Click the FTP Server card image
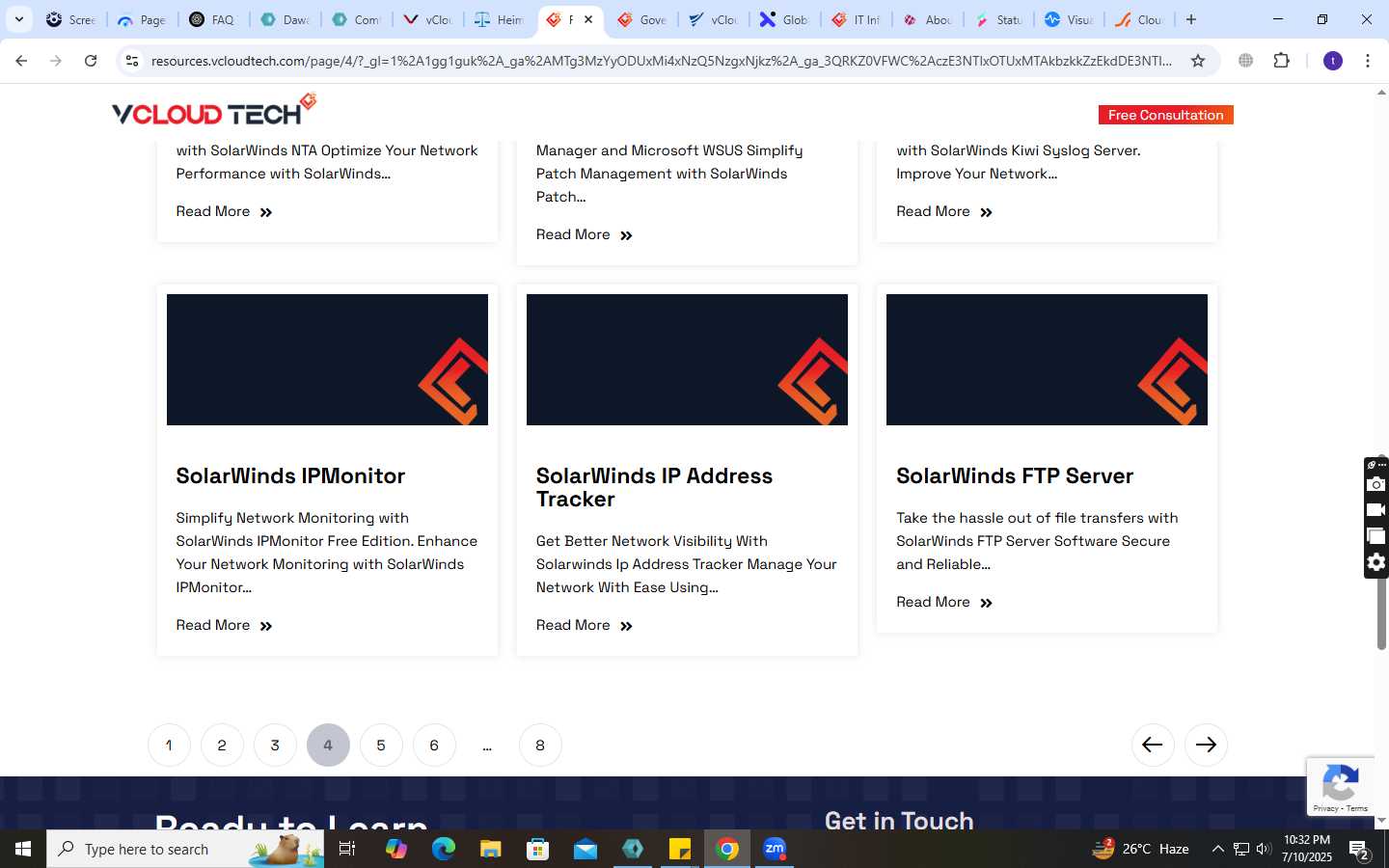 coord(1047,360)
